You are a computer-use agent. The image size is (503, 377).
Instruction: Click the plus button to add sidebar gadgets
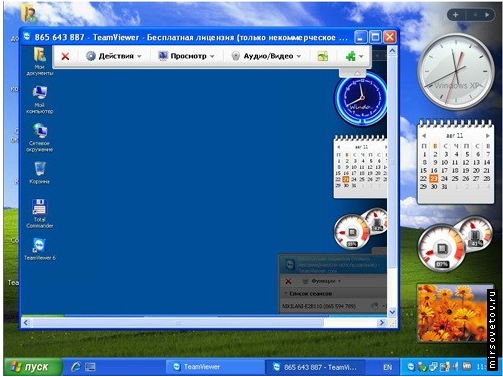pyautogui.click(x=455, y=15)
